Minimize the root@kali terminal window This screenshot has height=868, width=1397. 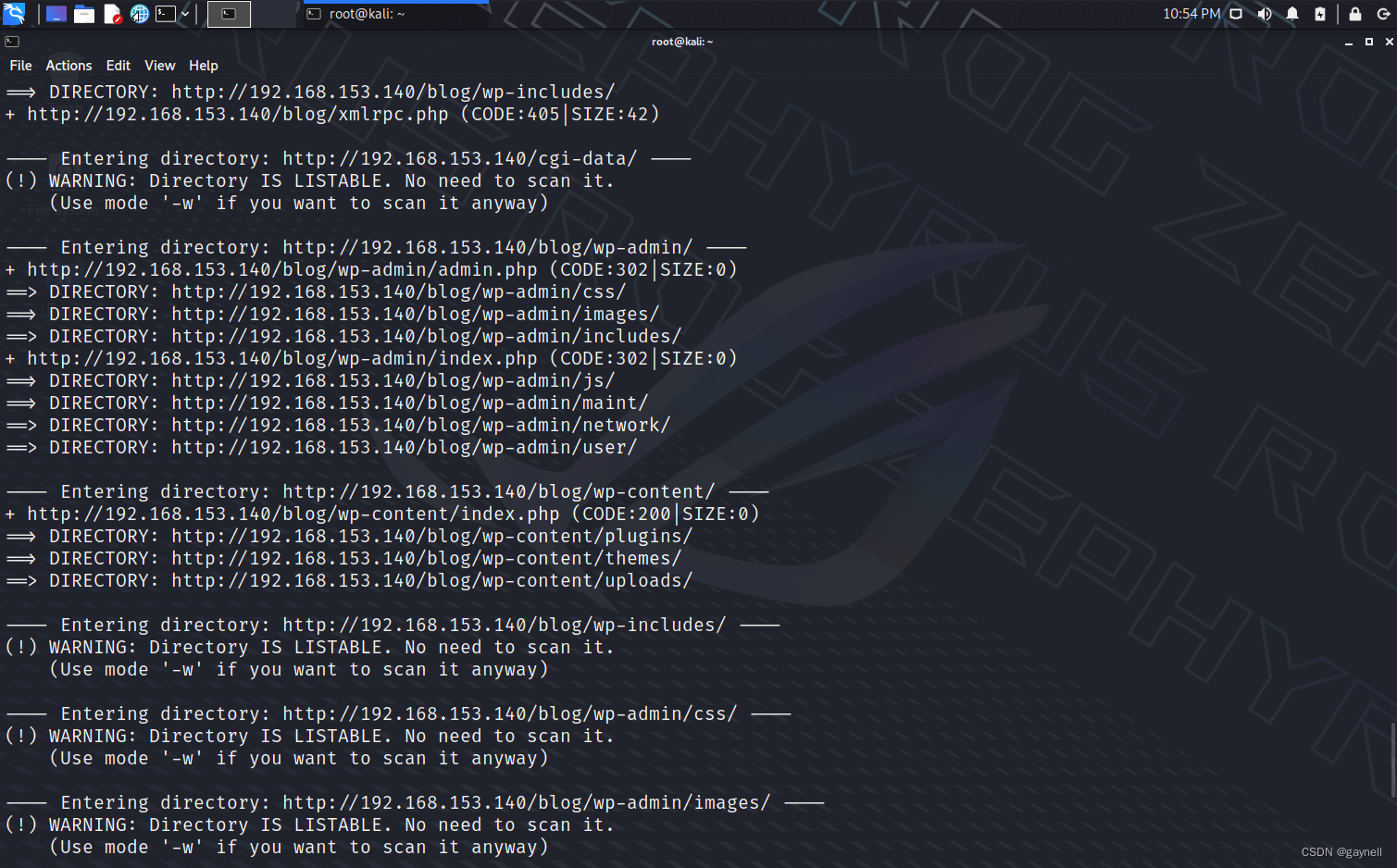[x=1349, y=43]
